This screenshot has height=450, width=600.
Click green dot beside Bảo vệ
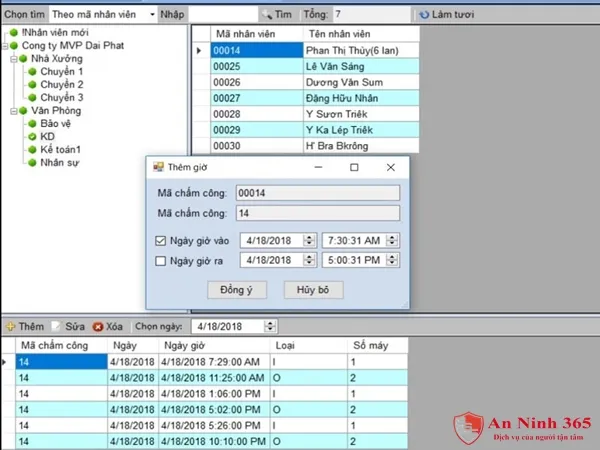point(32,123)
